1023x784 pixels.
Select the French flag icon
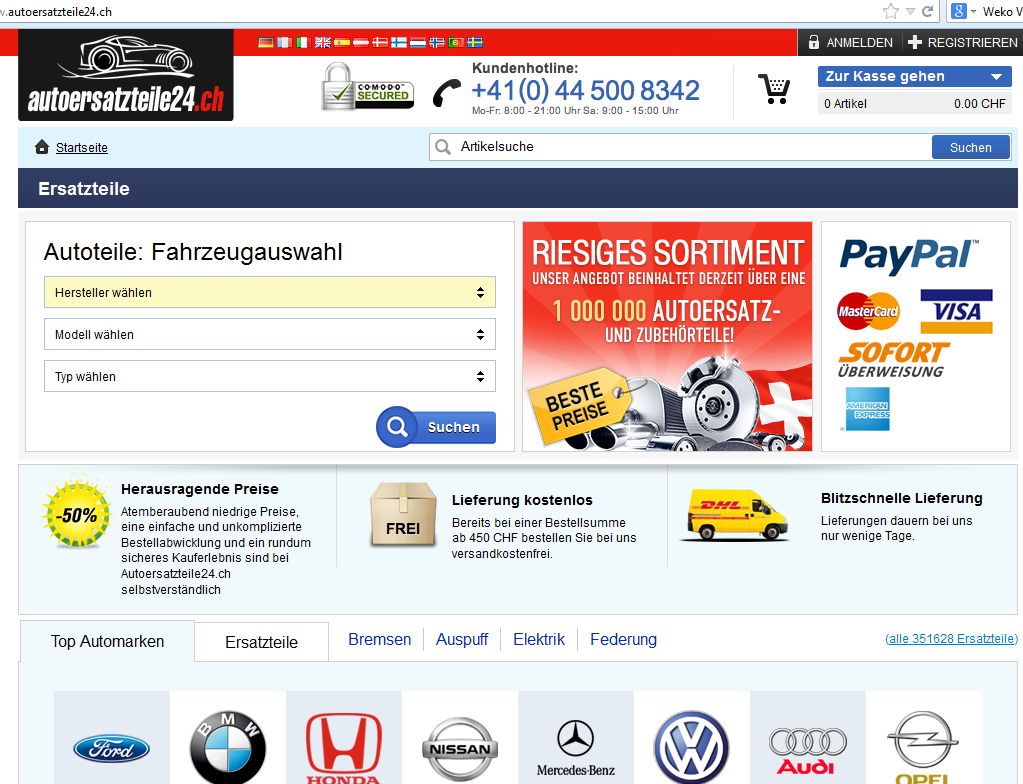tap(284, 42)
